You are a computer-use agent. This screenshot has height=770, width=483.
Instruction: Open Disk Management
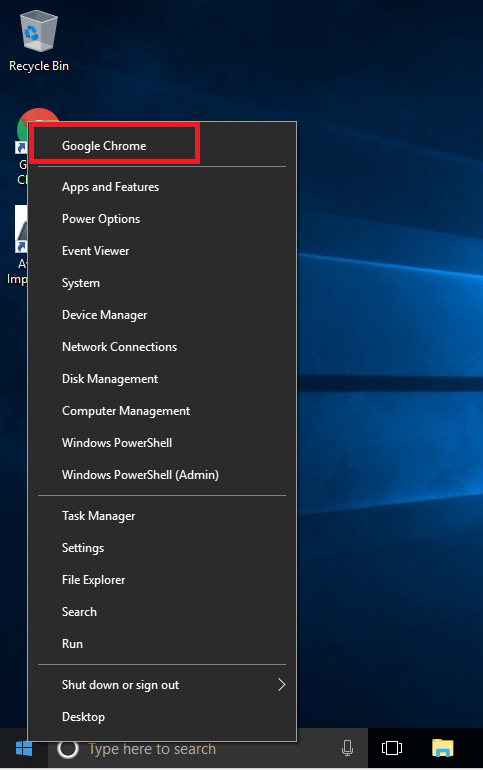coord(162,379)
